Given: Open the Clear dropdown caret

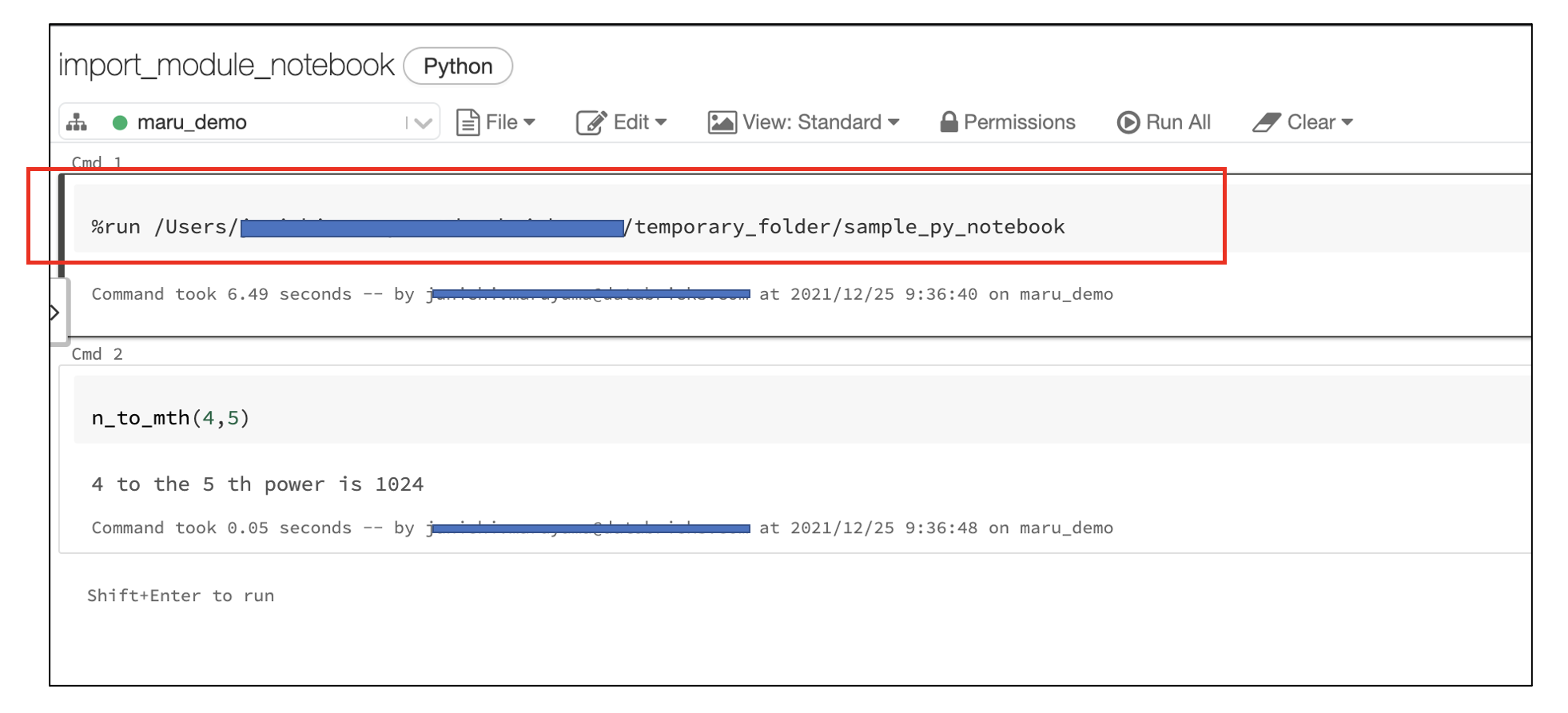Looking at the screenshot, I should tap(1347, 122).
